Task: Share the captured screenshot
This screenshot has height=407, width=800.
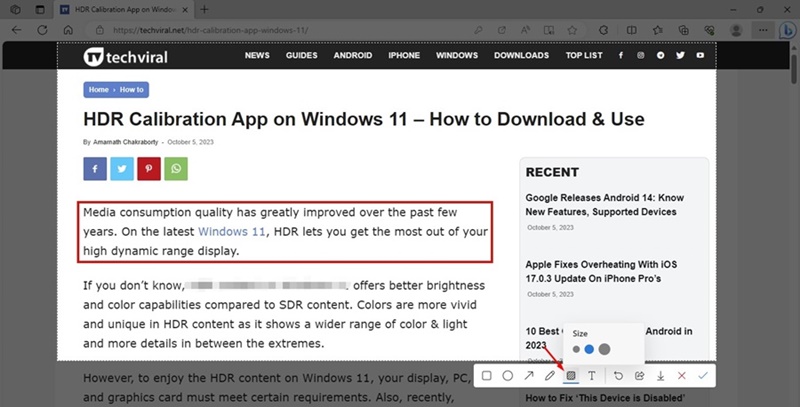Action: 639,376
